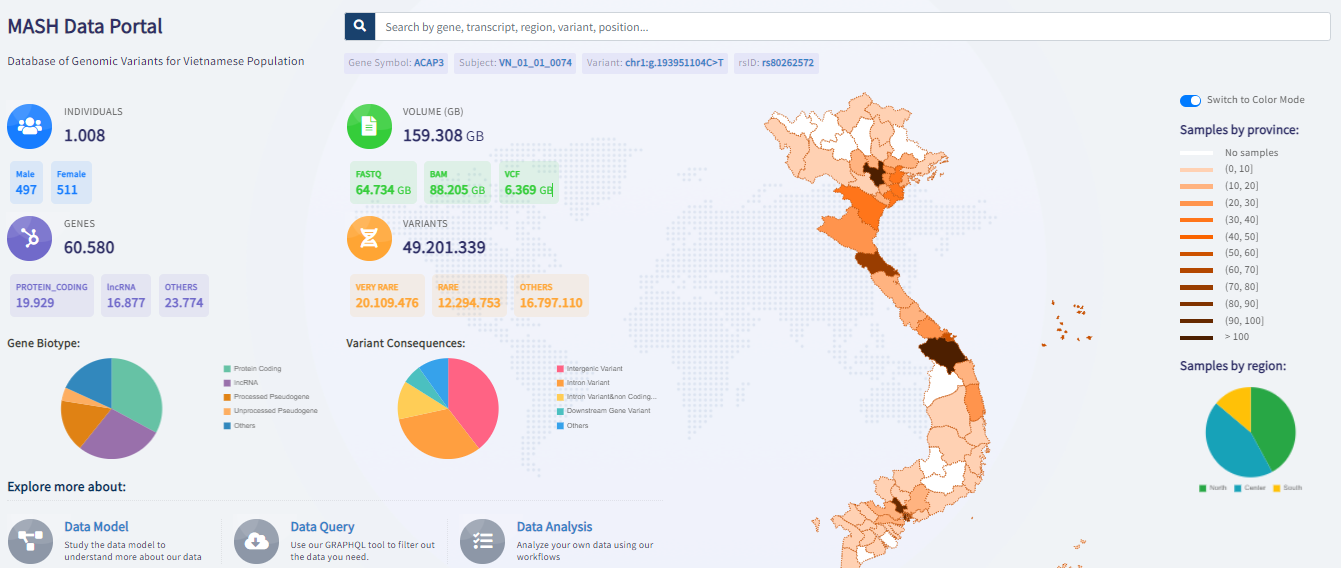Open the Data Model link
The image size is (1341, 568).
point(96,527)
